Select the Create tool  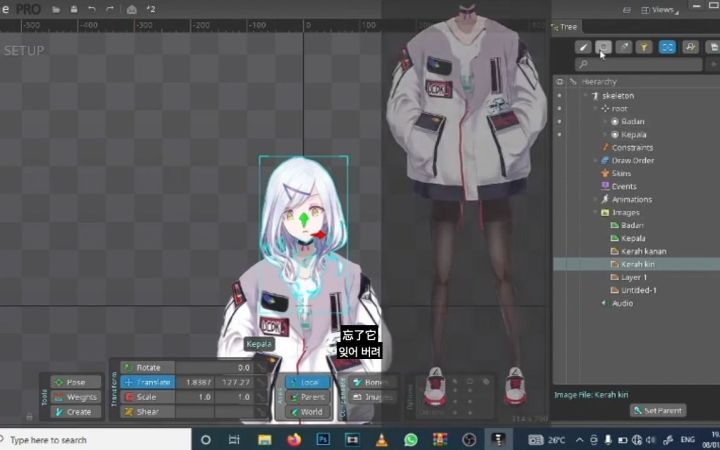pyautogui.click(x=76, y=412)
